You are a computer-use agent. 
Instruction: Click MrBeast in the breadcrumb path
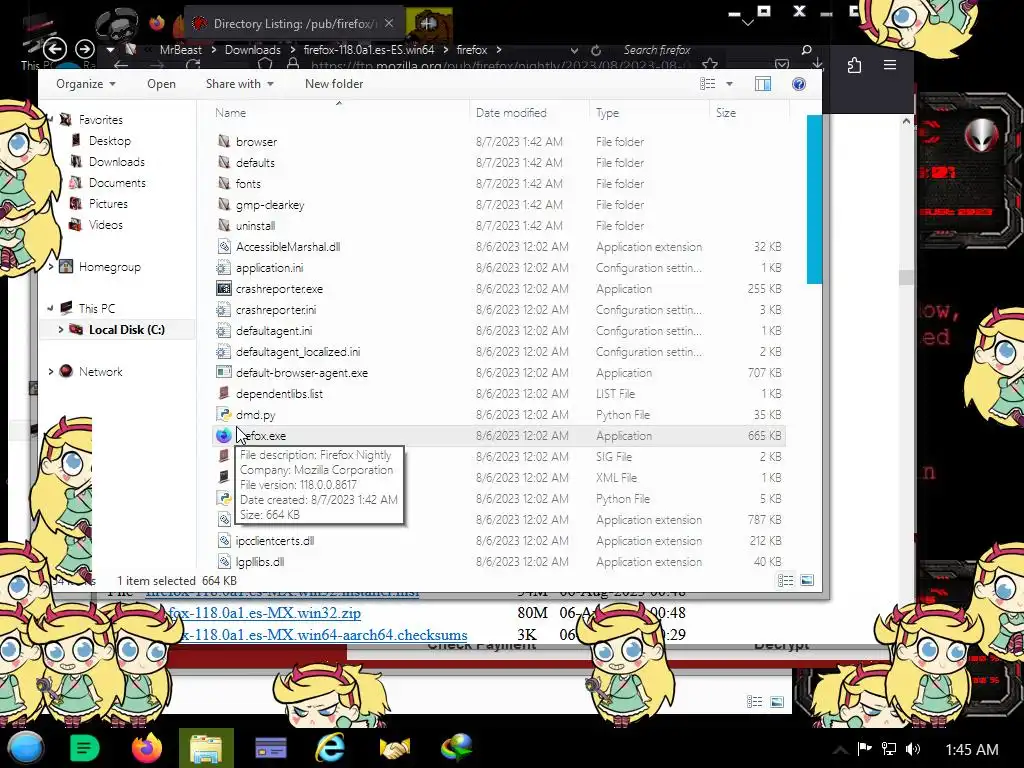point(180,50)
